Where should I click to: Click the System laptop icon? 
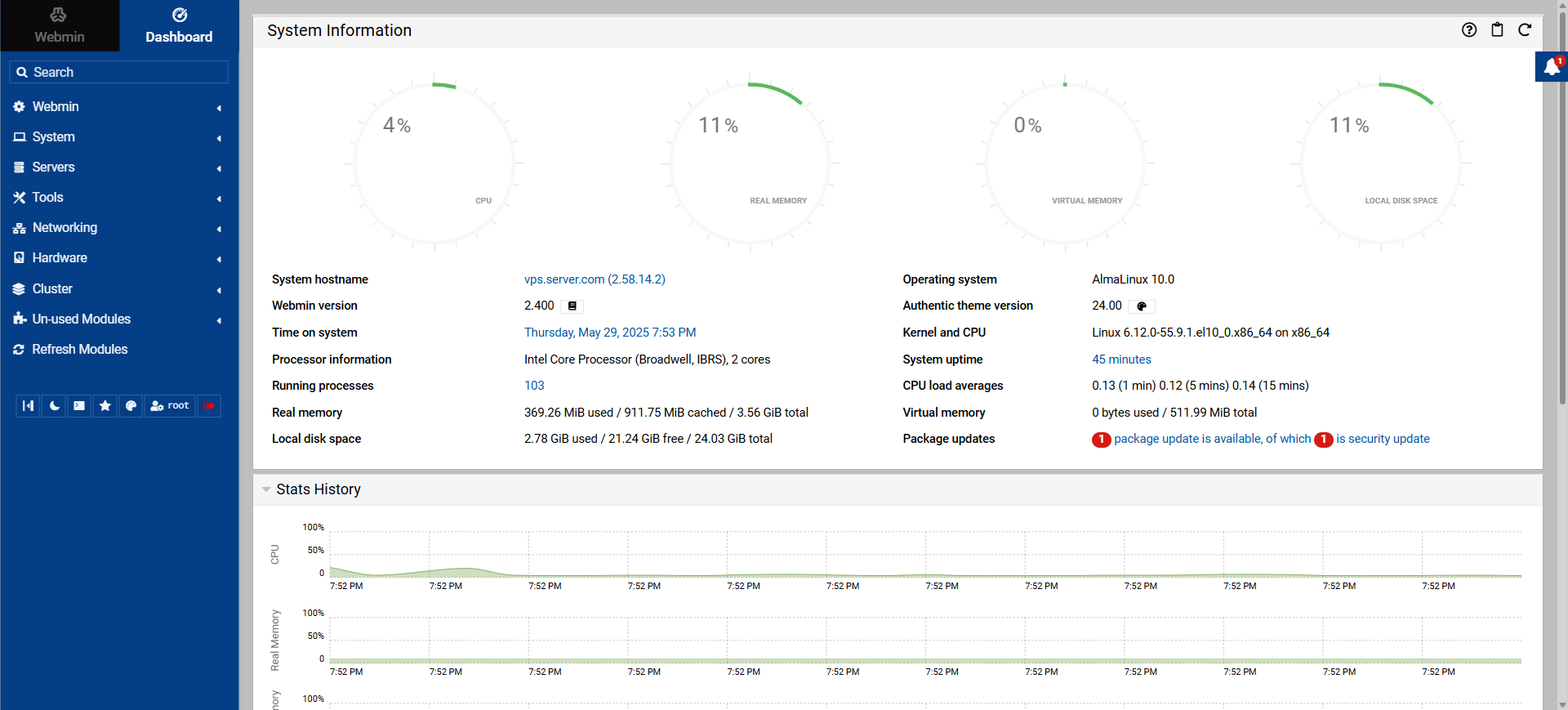click(19, 137)
